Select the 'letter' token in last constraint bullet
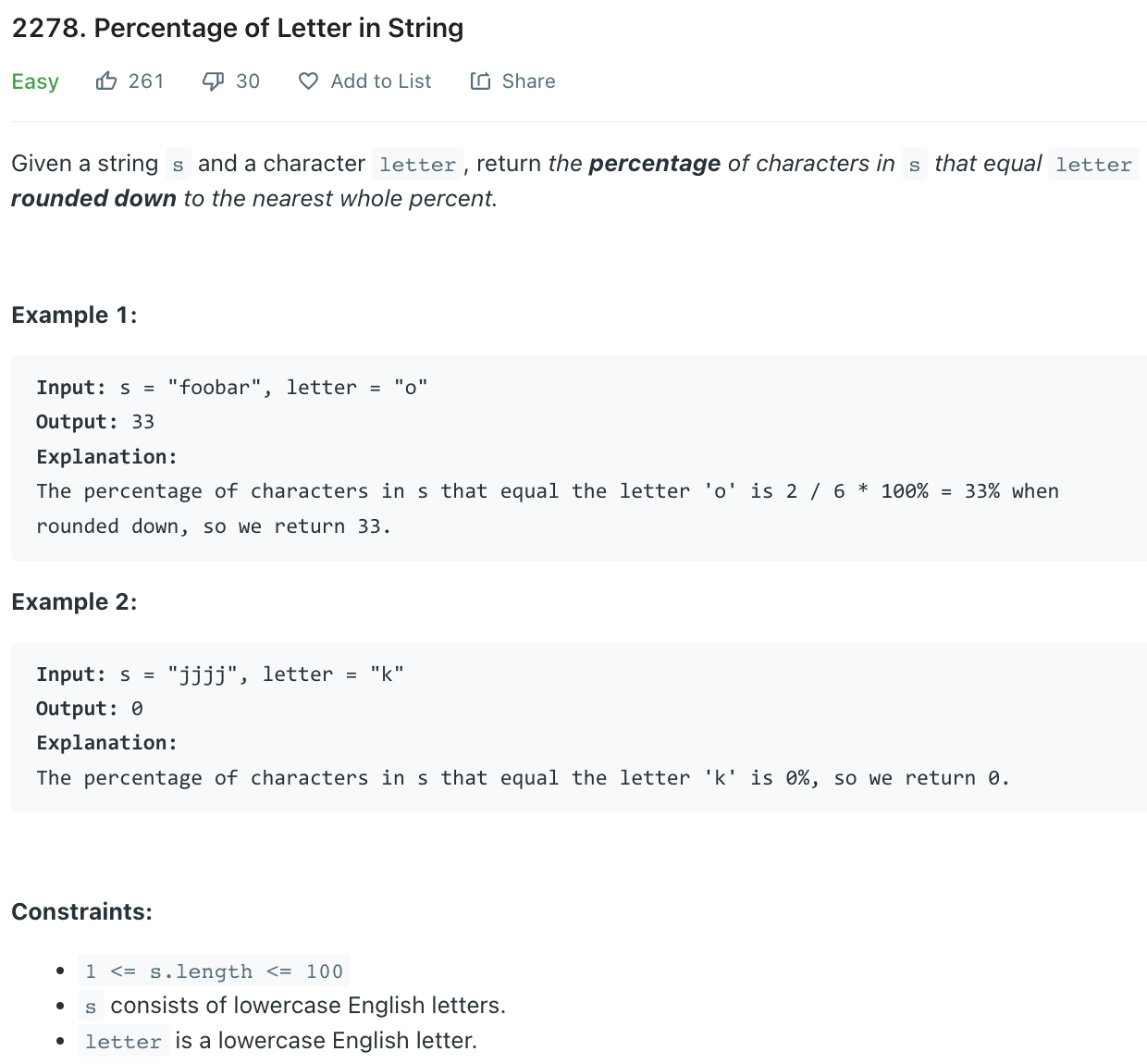Screen dimensions: 1147x1064 click(123, 1040)
